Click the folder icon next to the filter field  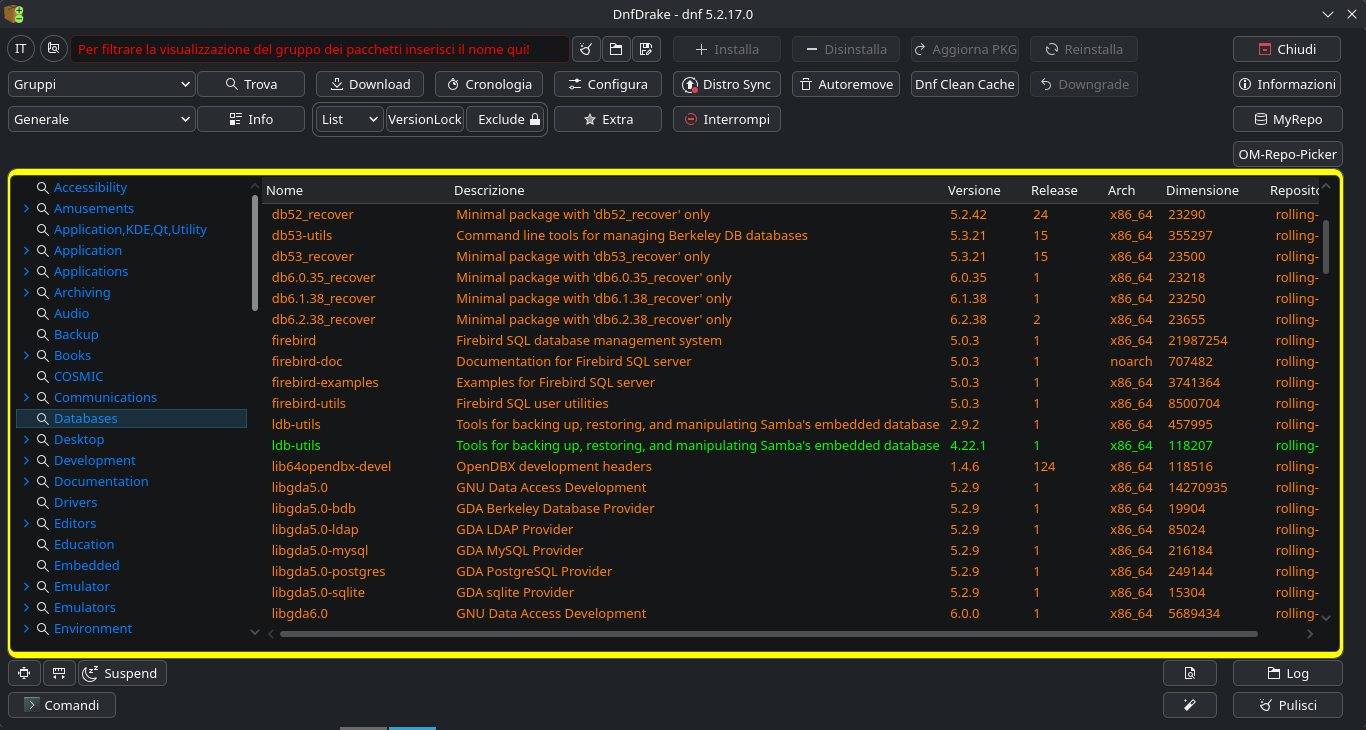click(x=616, y=49)
